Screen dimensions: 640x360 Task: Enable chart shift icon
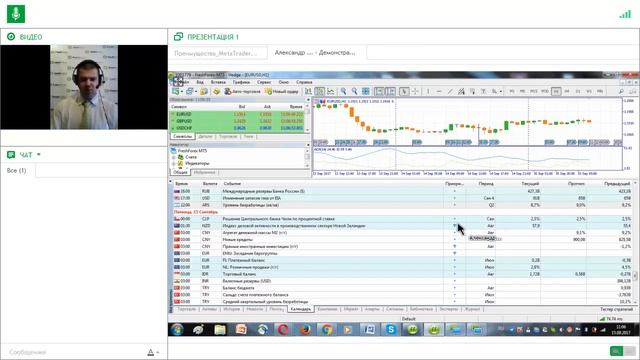[390, 91]
